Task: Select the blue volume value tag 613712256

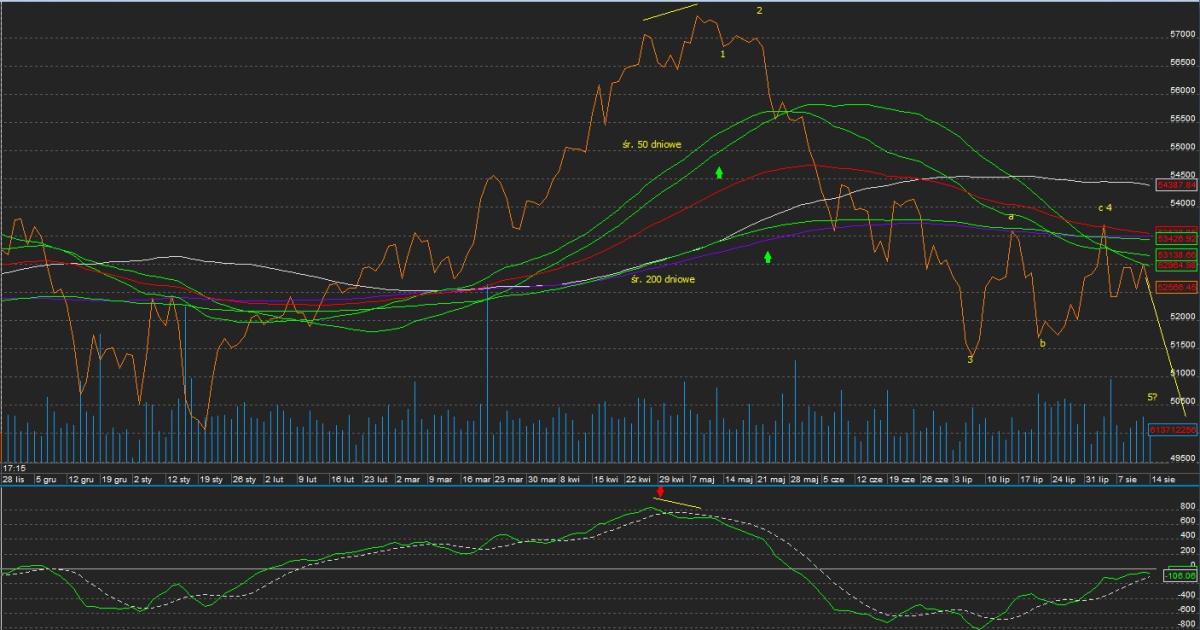Action: tap(1174, 429)
